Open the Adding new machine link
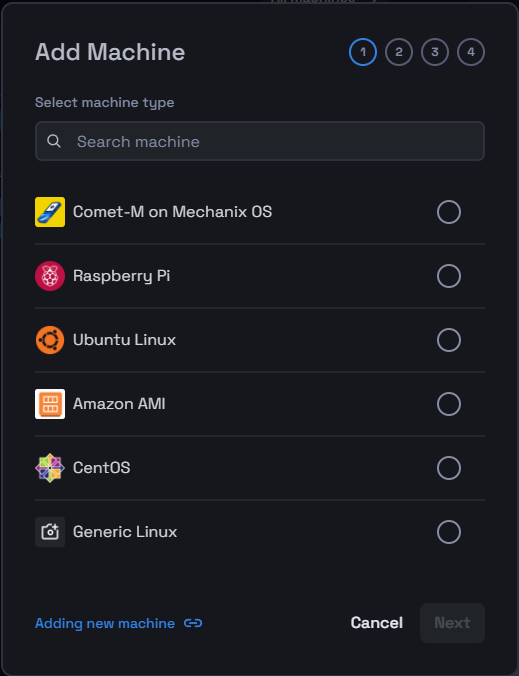 tap(105, 623)
